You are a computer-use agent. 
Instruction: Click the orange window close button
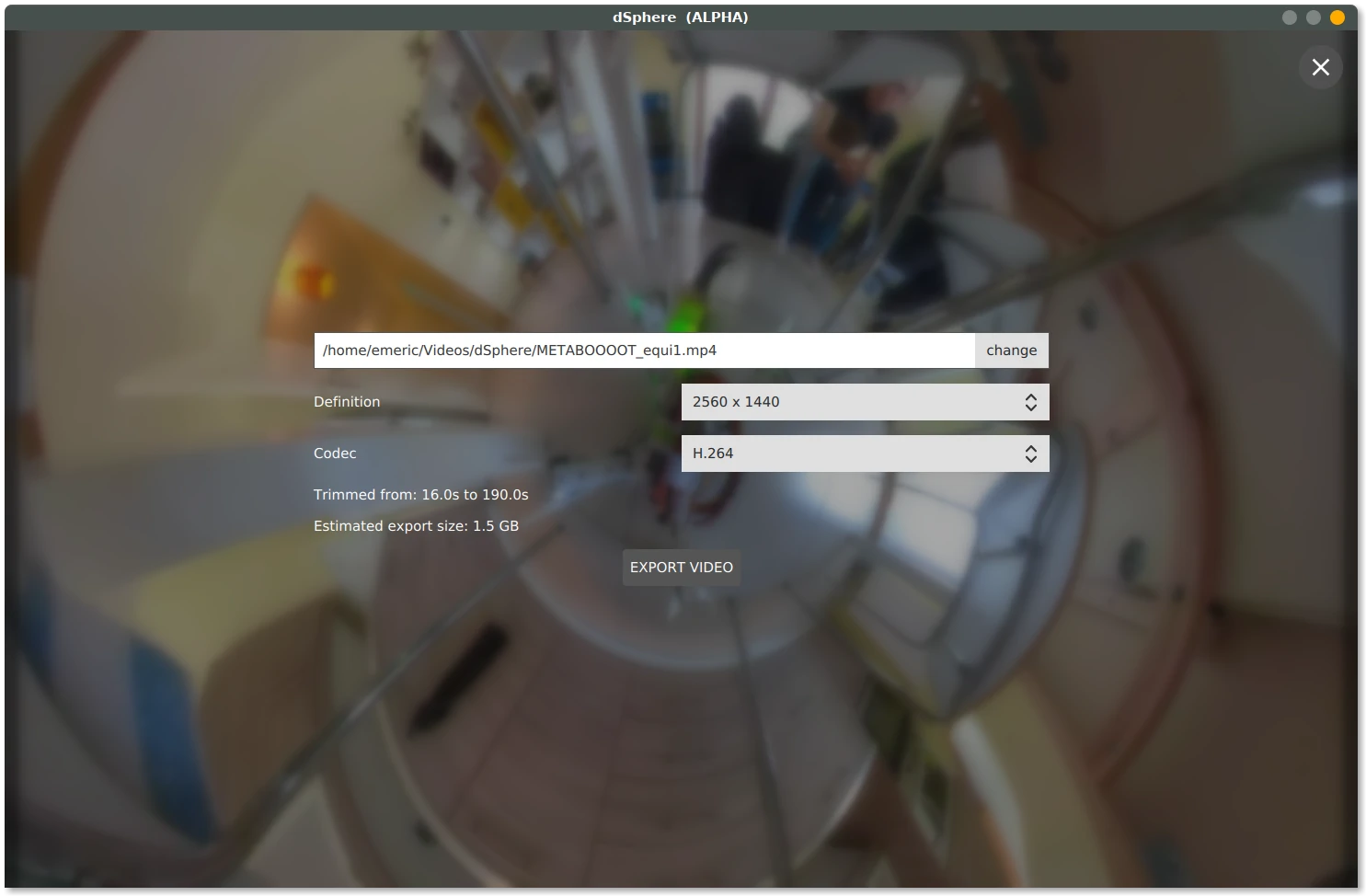coord(1337,17)
